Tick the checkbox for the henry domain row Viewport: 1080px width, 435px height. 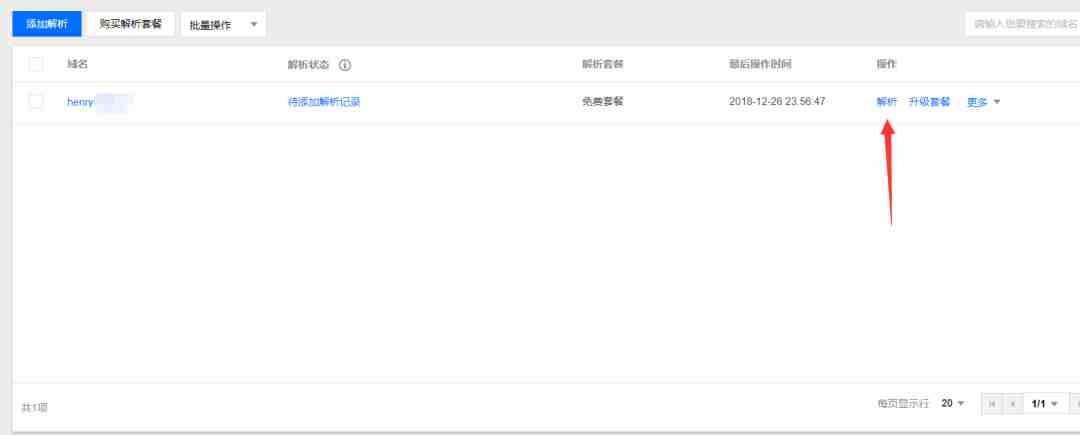[36, 102]
